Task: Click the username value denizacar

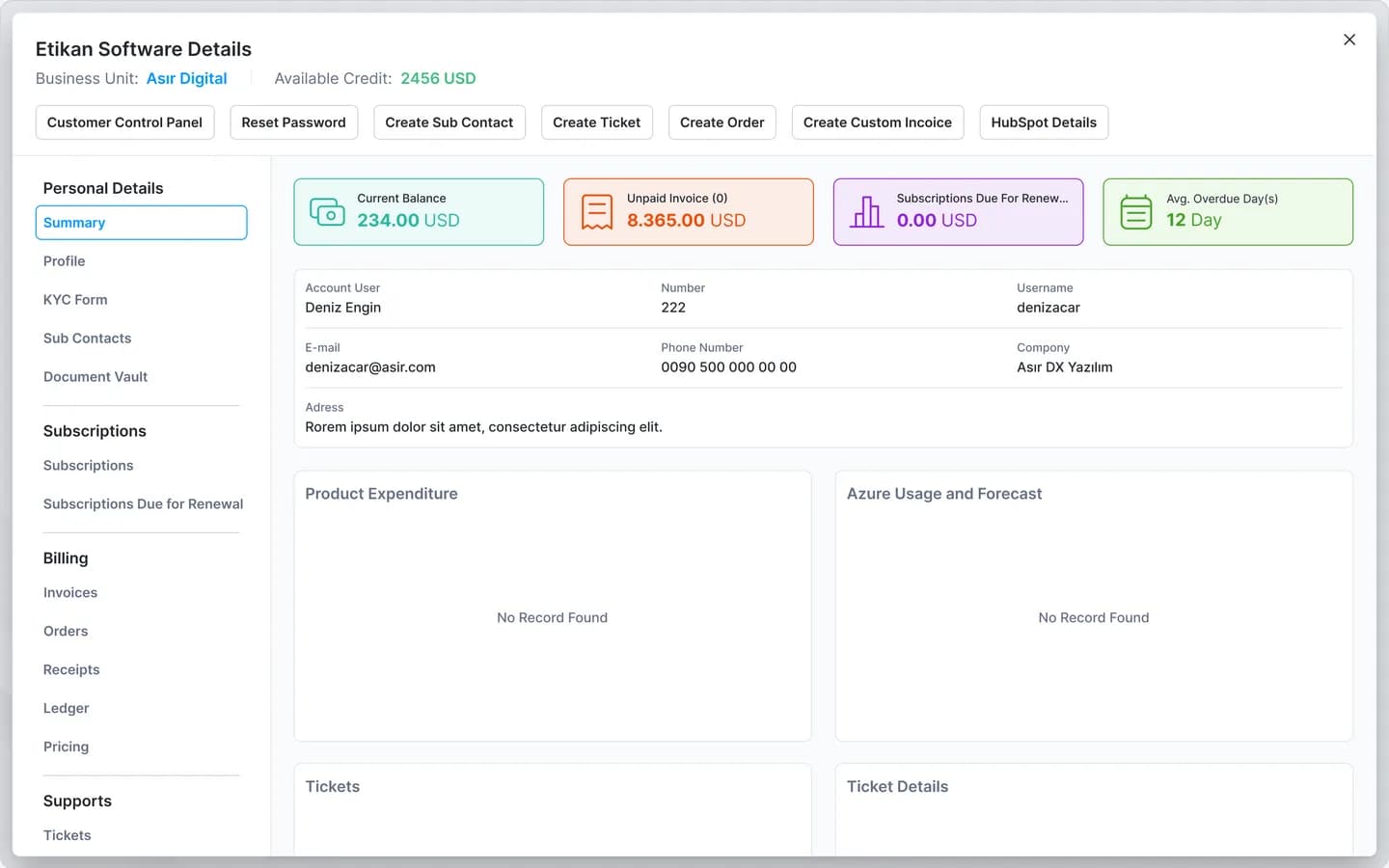Action: pyautogui.click(x=1049, y=308)
